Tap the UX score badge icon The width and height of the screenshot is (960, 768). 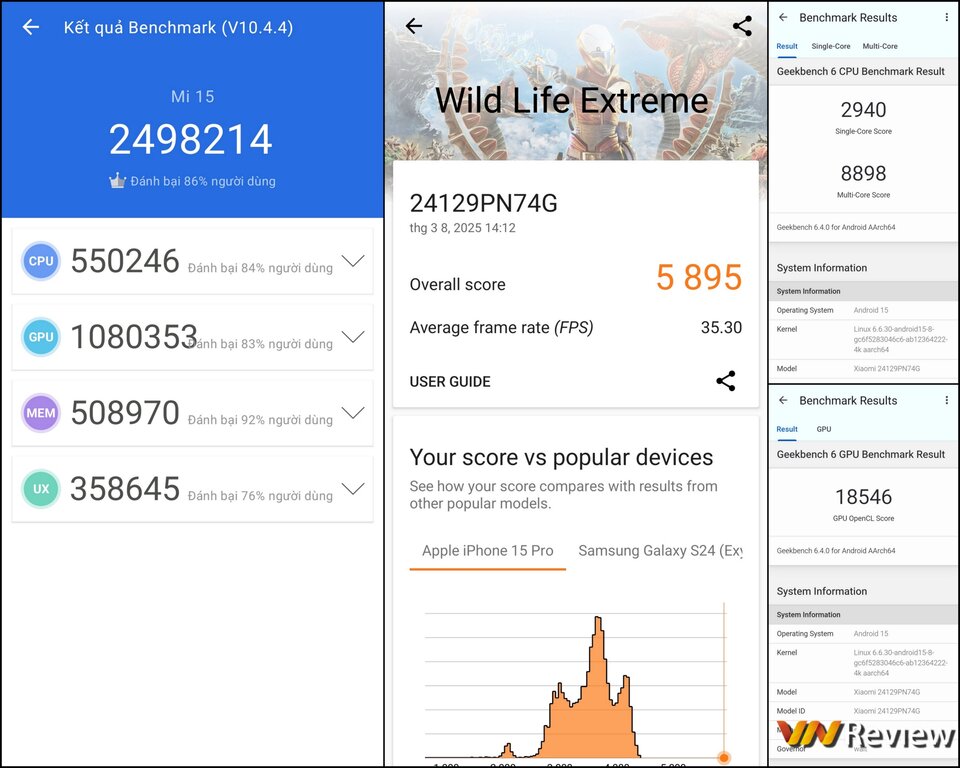(x=41, y=489)
